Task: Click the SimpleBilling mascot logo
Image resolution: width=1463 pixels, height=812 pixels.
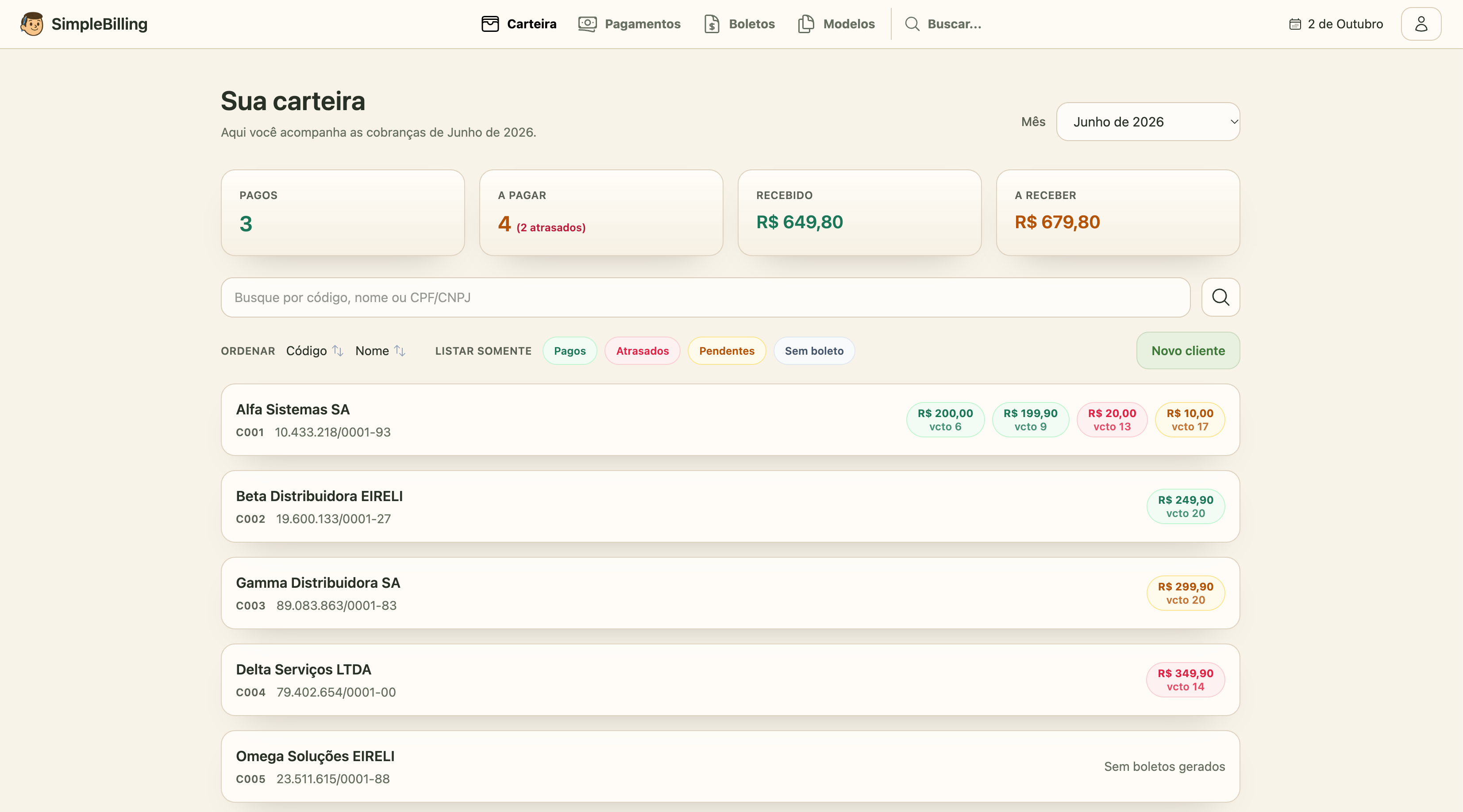Action: [x=32, y=24]
